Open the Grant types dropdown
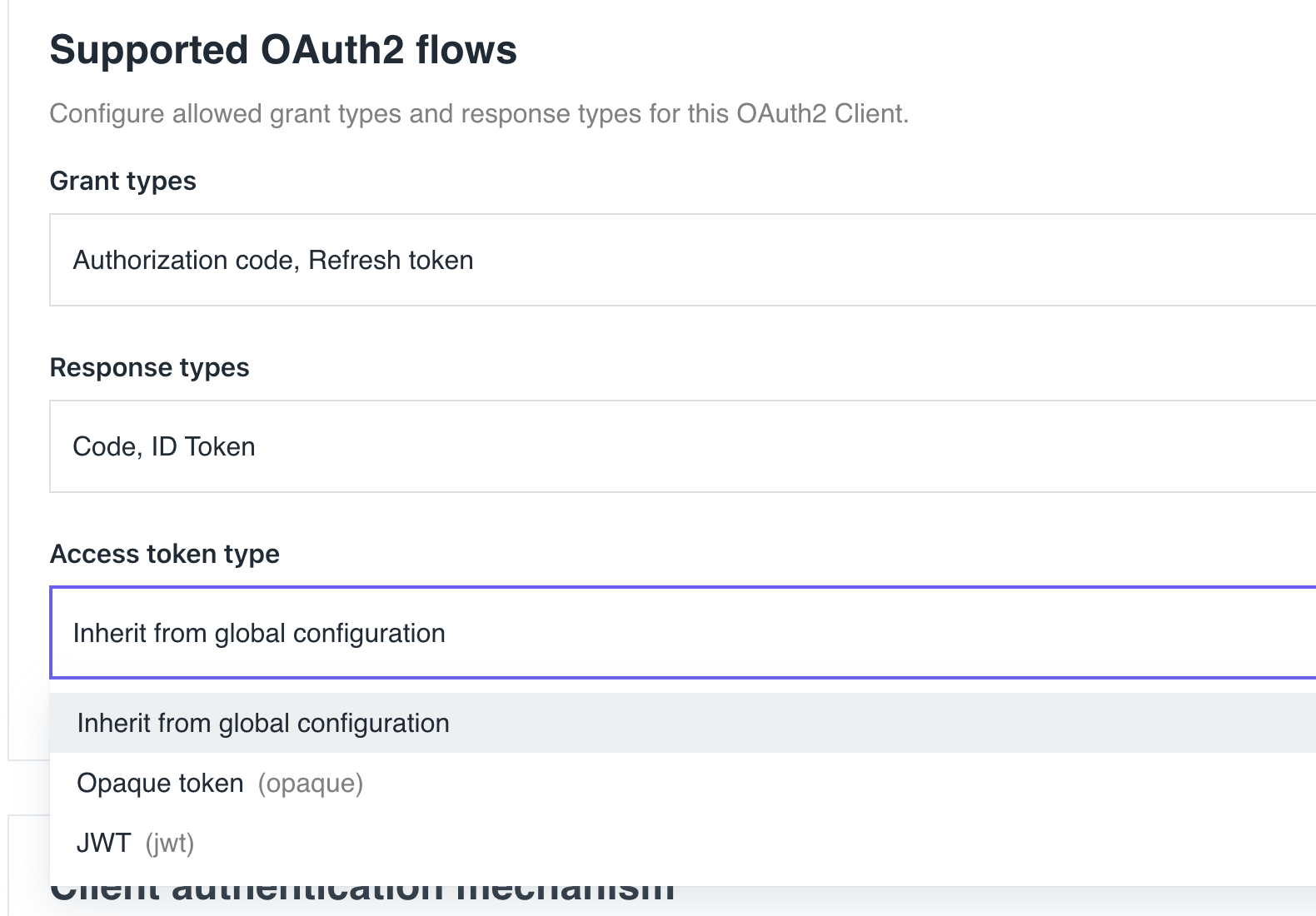Viewport: 1316px width, 916px height. point(683,260)
